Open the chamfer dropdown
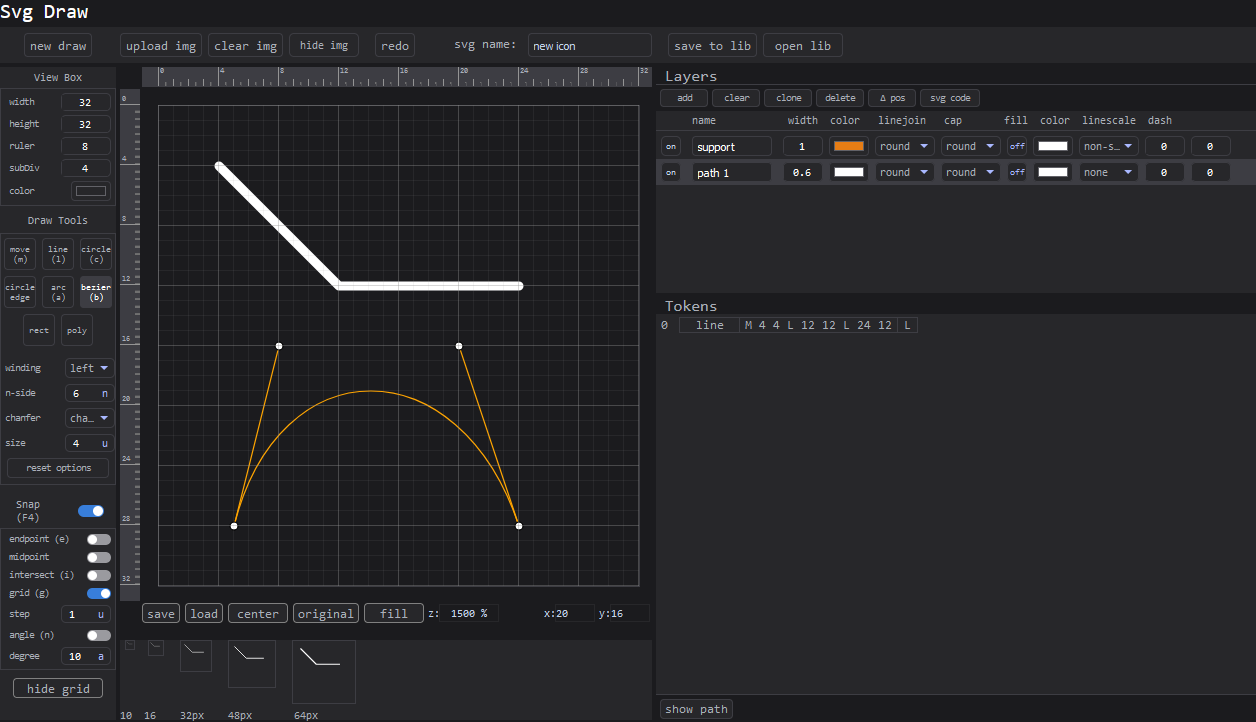The height and width of the screenshot is (722, 1256). click(90, 418)
